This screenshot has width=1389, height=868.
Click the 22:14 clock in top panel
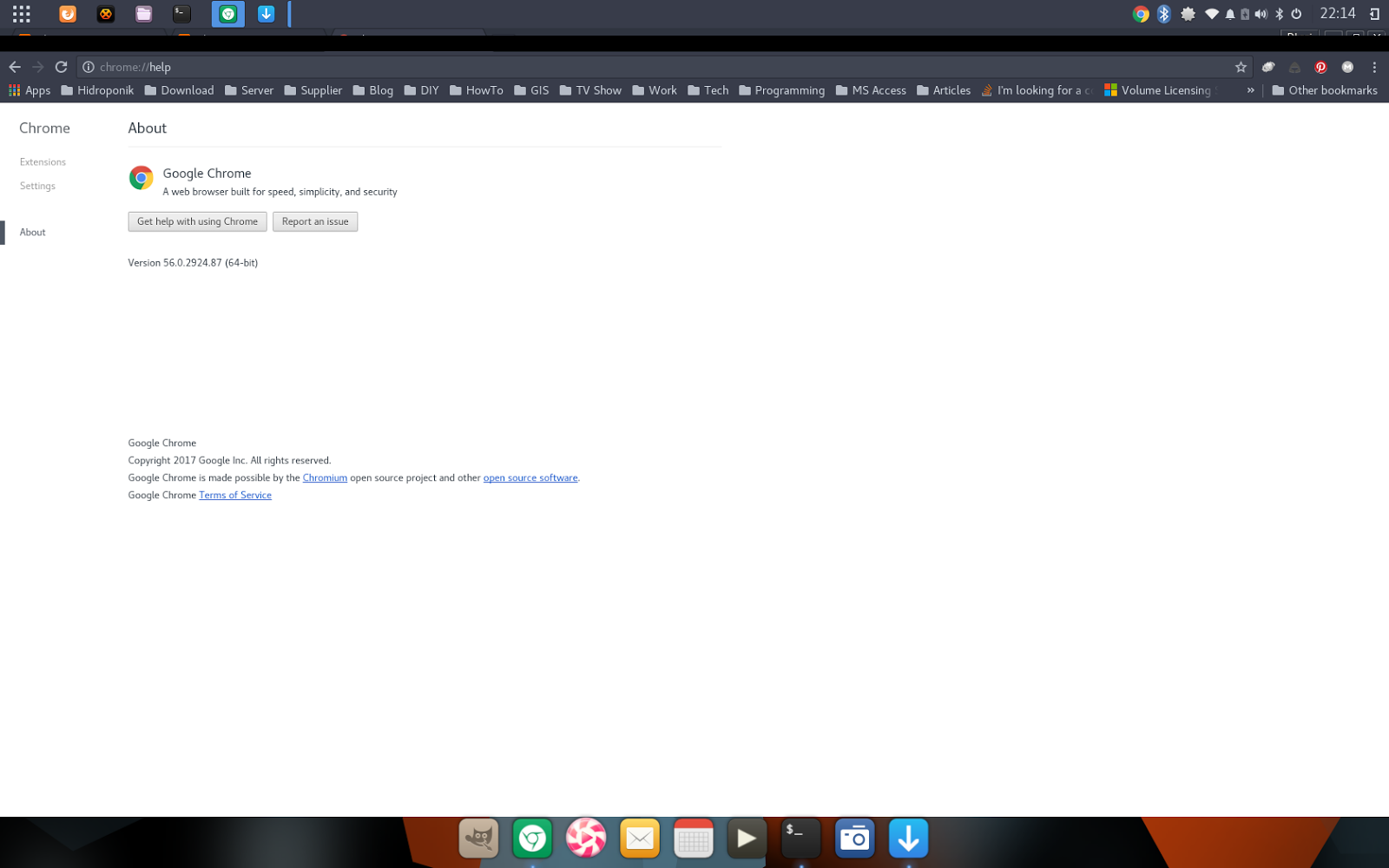[1337, 14]
